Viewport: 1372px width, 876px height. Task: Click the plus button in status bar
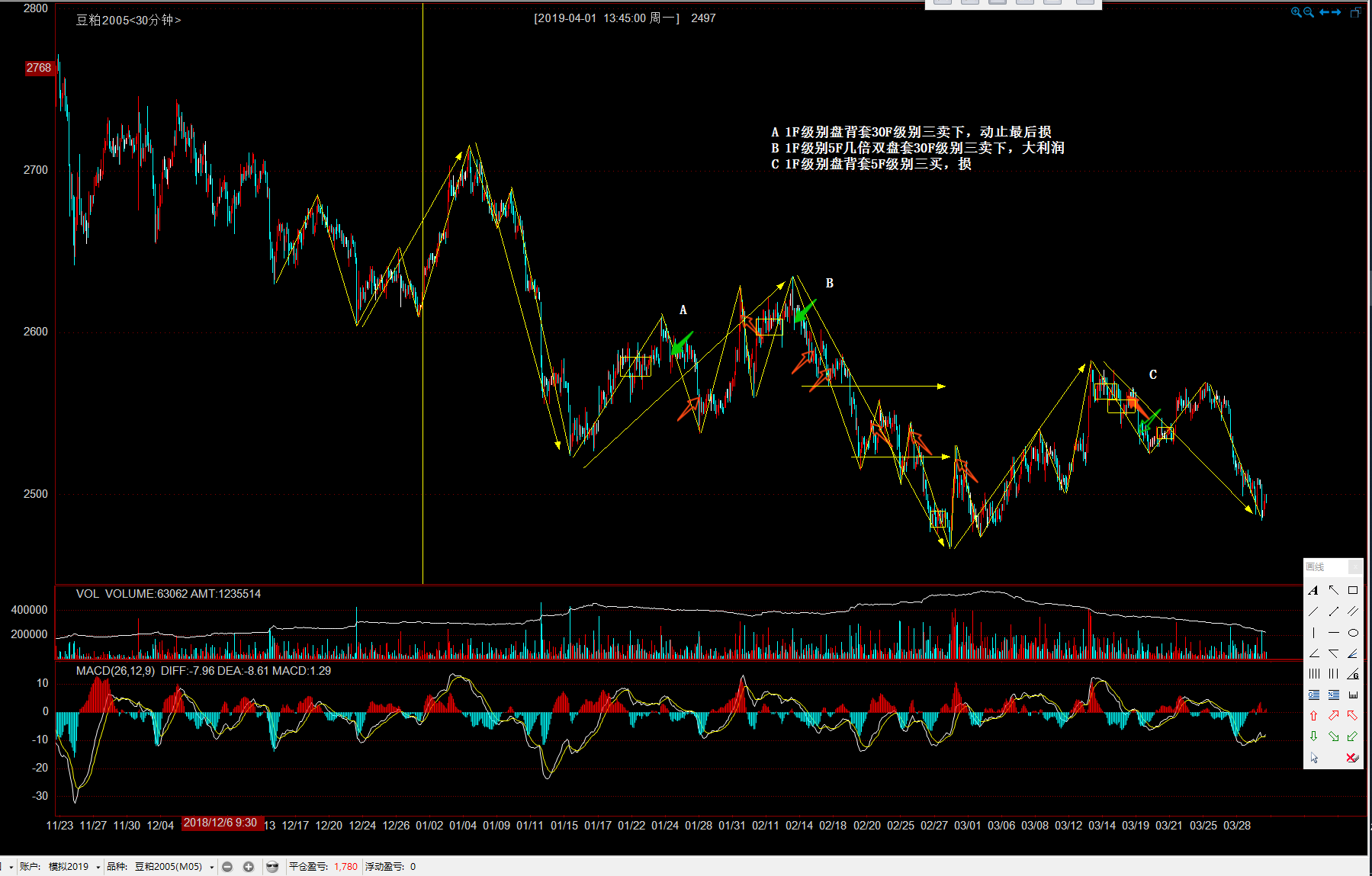coord(249,867)
